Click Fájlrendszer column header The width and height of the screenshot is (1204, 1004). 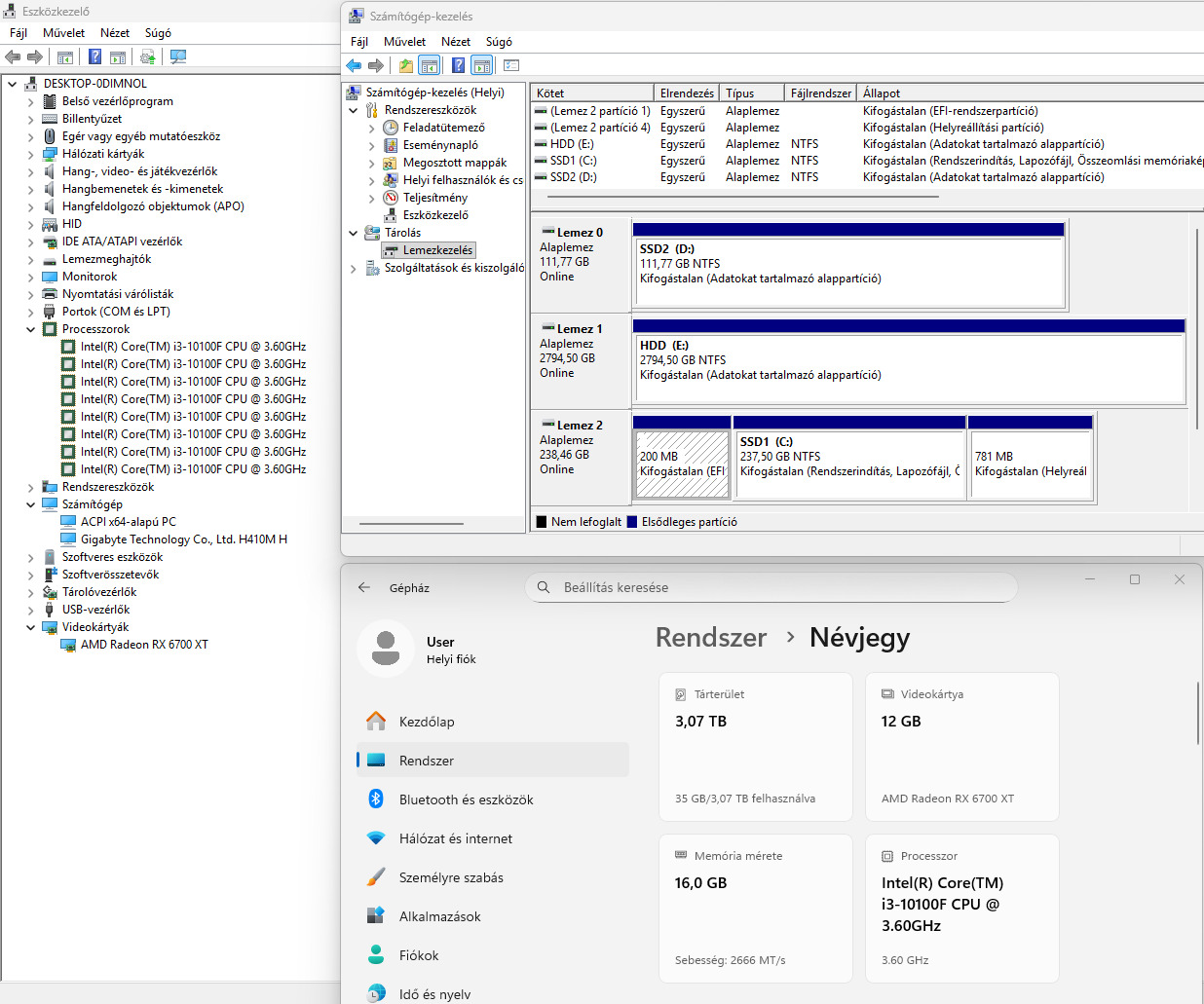point(820,93)
